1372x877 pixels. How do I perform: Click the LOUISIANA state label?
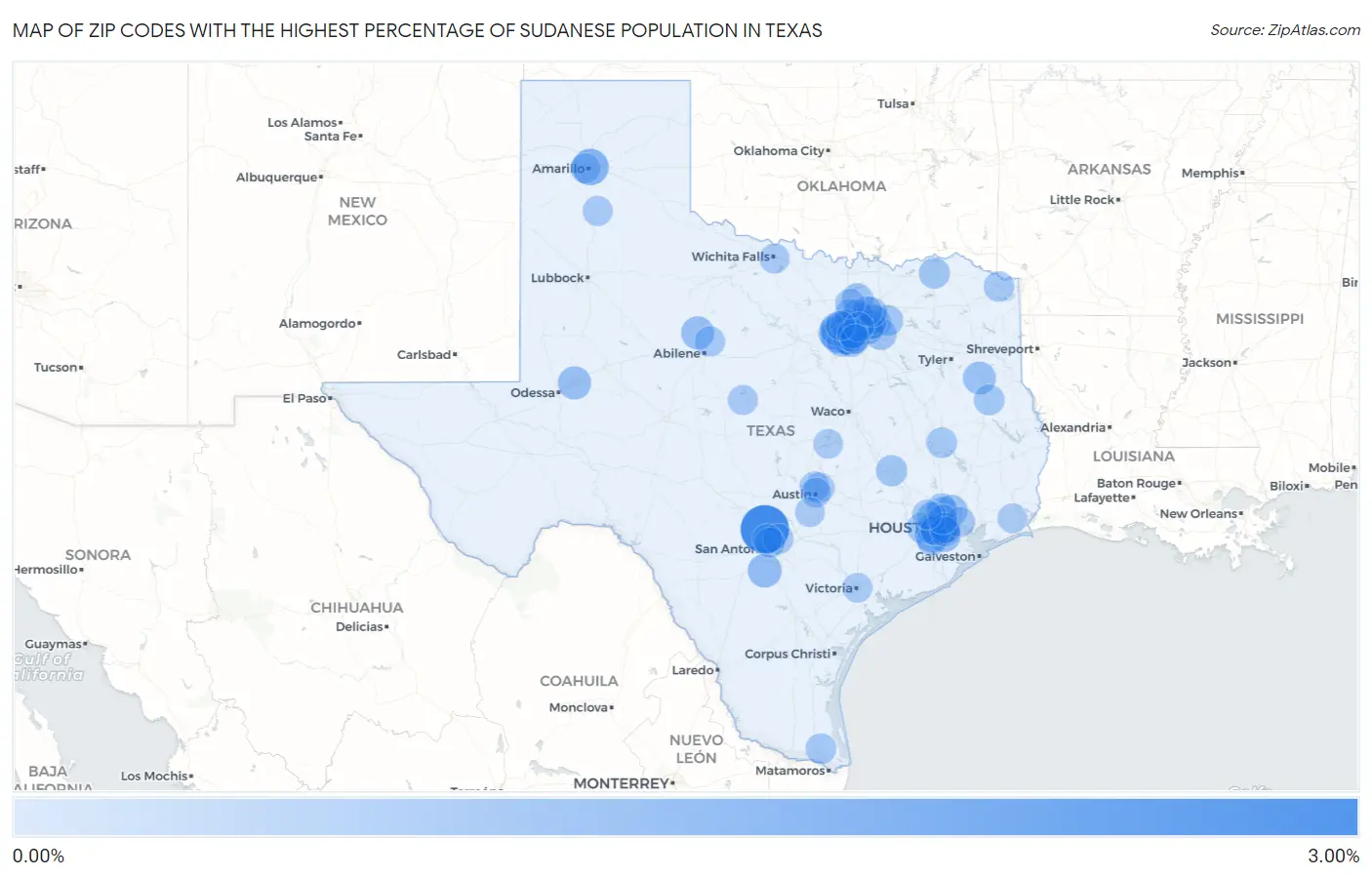point(1134,457)
